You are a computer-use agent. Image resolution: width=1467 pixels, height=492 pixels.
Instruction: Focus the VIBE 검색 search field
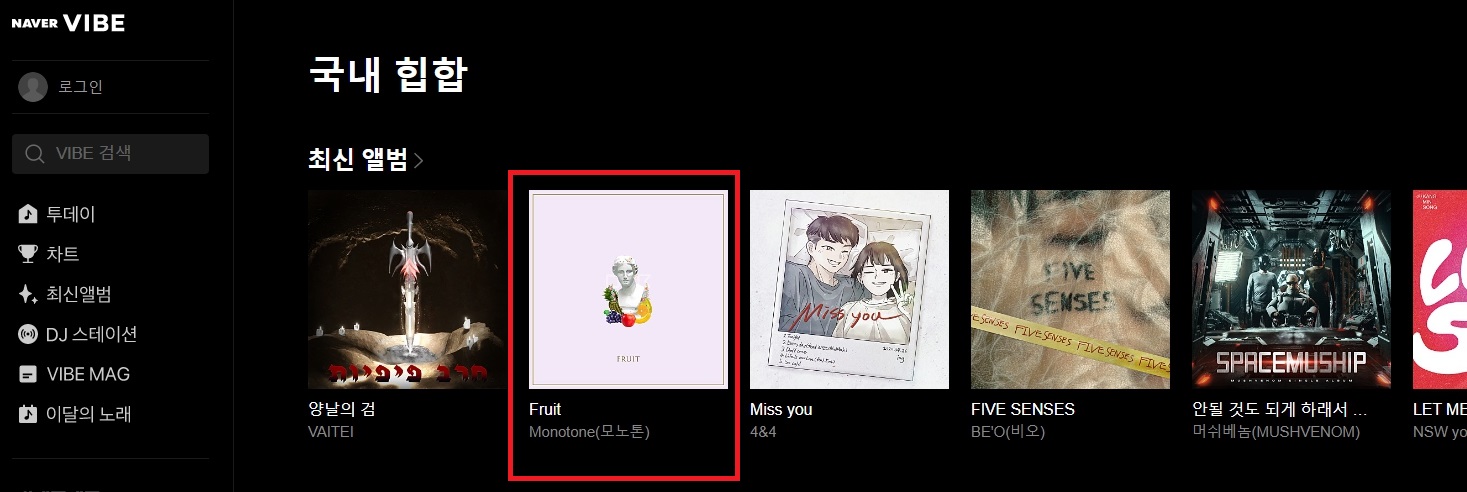(x=110, y=154)
